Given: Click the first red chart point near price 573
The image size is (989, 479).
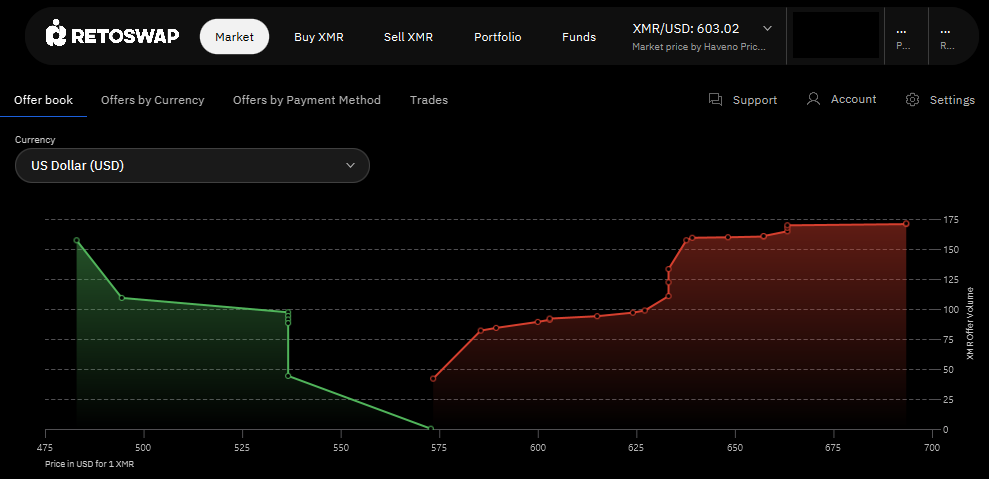Looking at the screenshot, I should click(433, 379).
